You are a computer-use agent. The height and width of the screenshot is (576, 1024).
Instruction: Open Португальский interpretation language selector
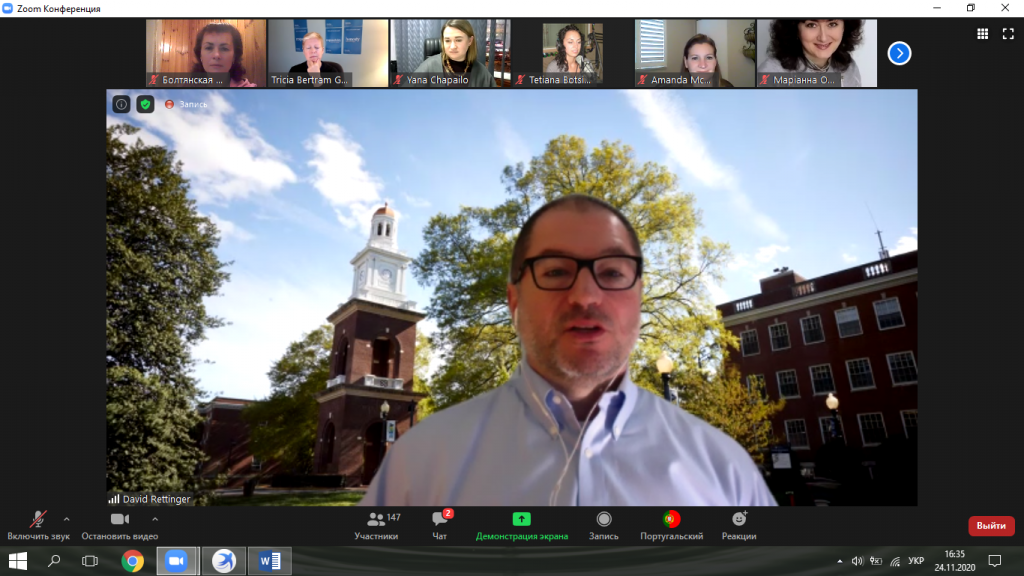[671, 526]
